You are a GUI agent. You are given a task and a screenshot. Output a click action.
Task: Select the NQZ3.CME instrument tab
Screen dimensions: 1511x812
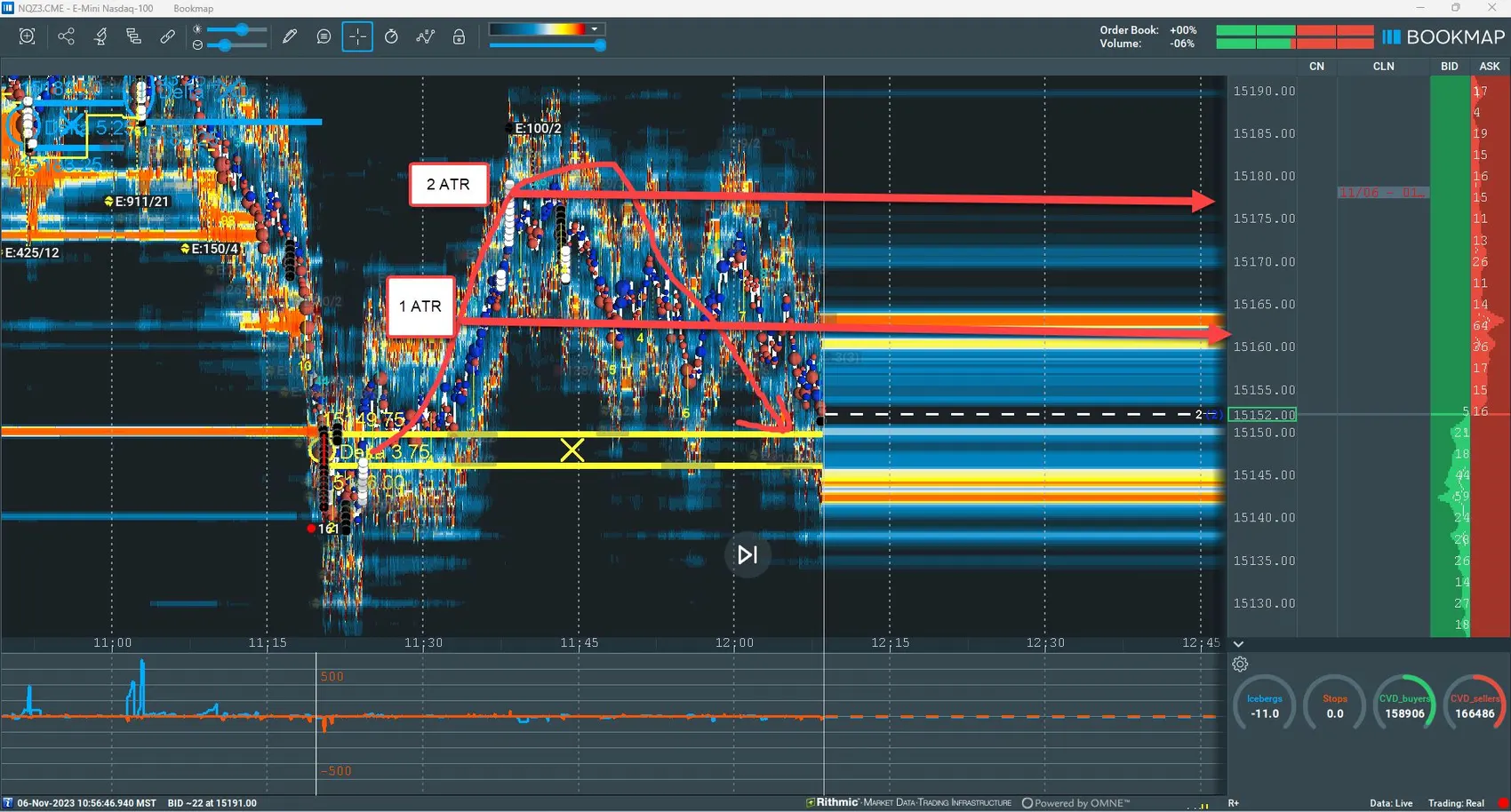[x=85, y=8]
